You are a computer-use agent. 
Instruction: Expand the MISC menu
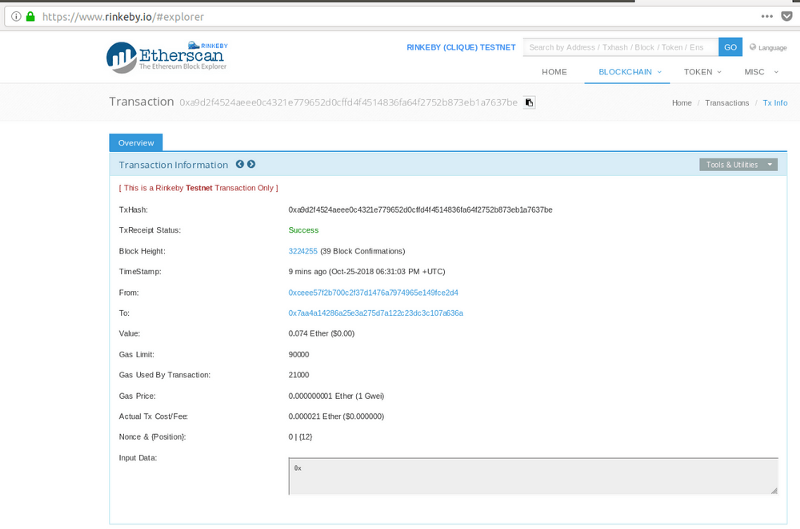pos(761,72)
